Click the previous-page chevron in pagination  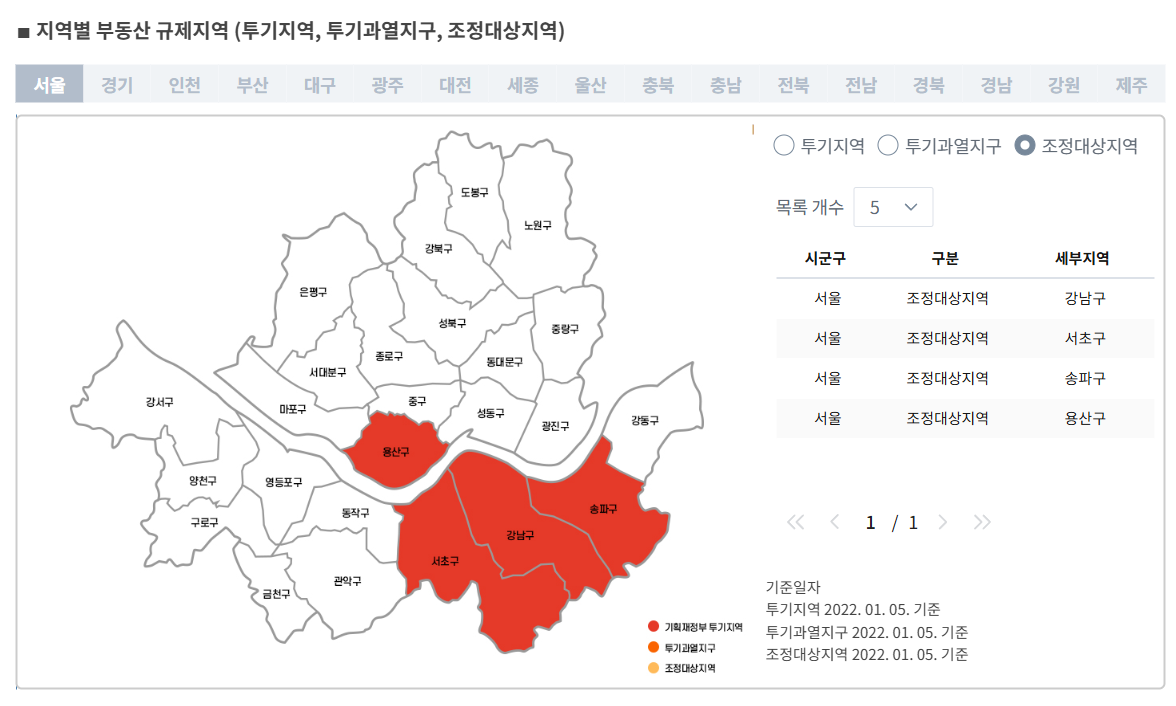tap(836, 521)
